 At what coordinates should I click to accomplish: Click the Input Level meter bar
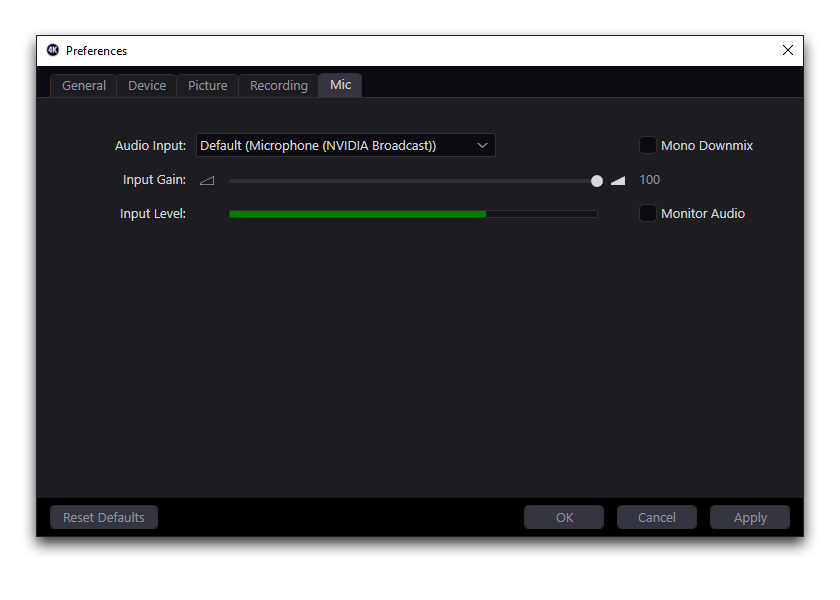[x=413, y=214]
